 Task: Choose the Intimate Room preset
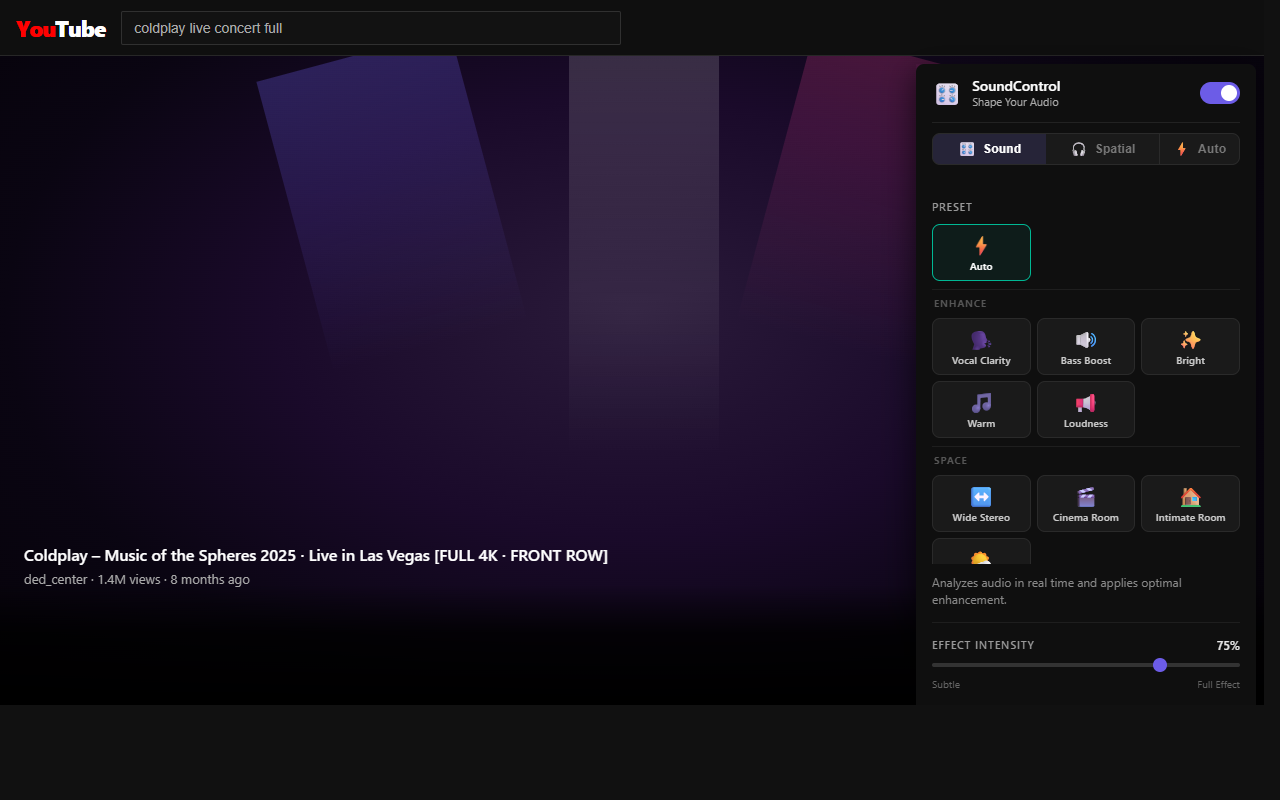1190,504
